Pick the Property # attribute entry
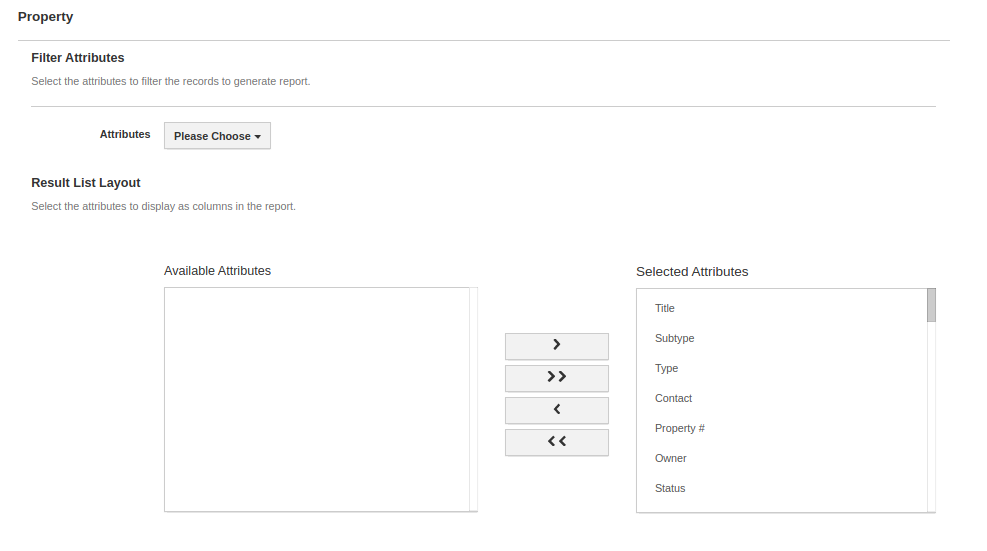987x551 pixels. pyautogui.click(x=680, y=428)
